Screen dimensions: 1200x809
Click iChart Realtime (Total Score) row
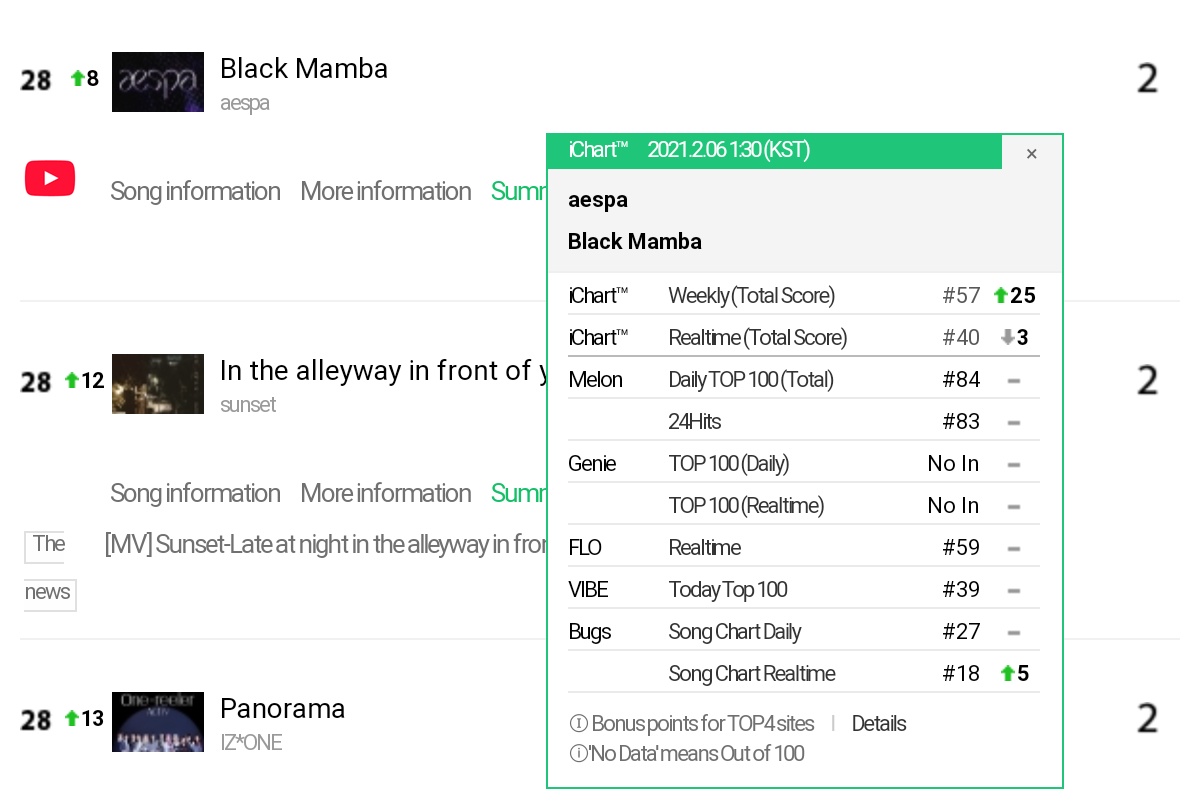click(x=804, y=337)
